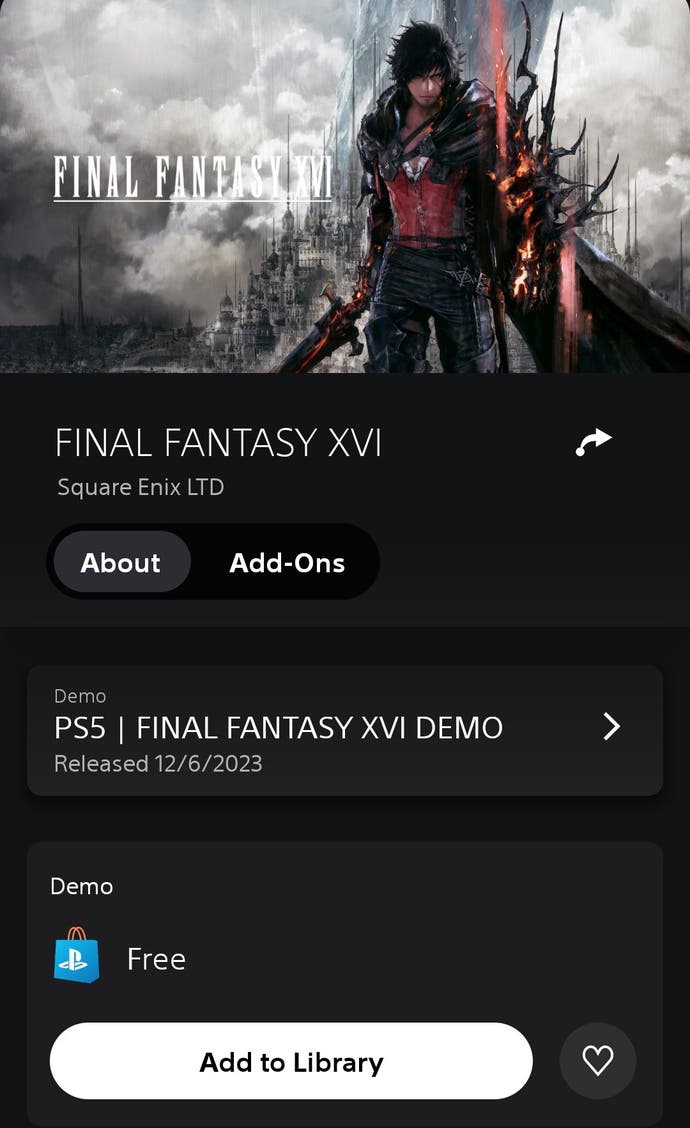Click the Free price label
Screen dimensions: 690x1128
click(156, 959)
